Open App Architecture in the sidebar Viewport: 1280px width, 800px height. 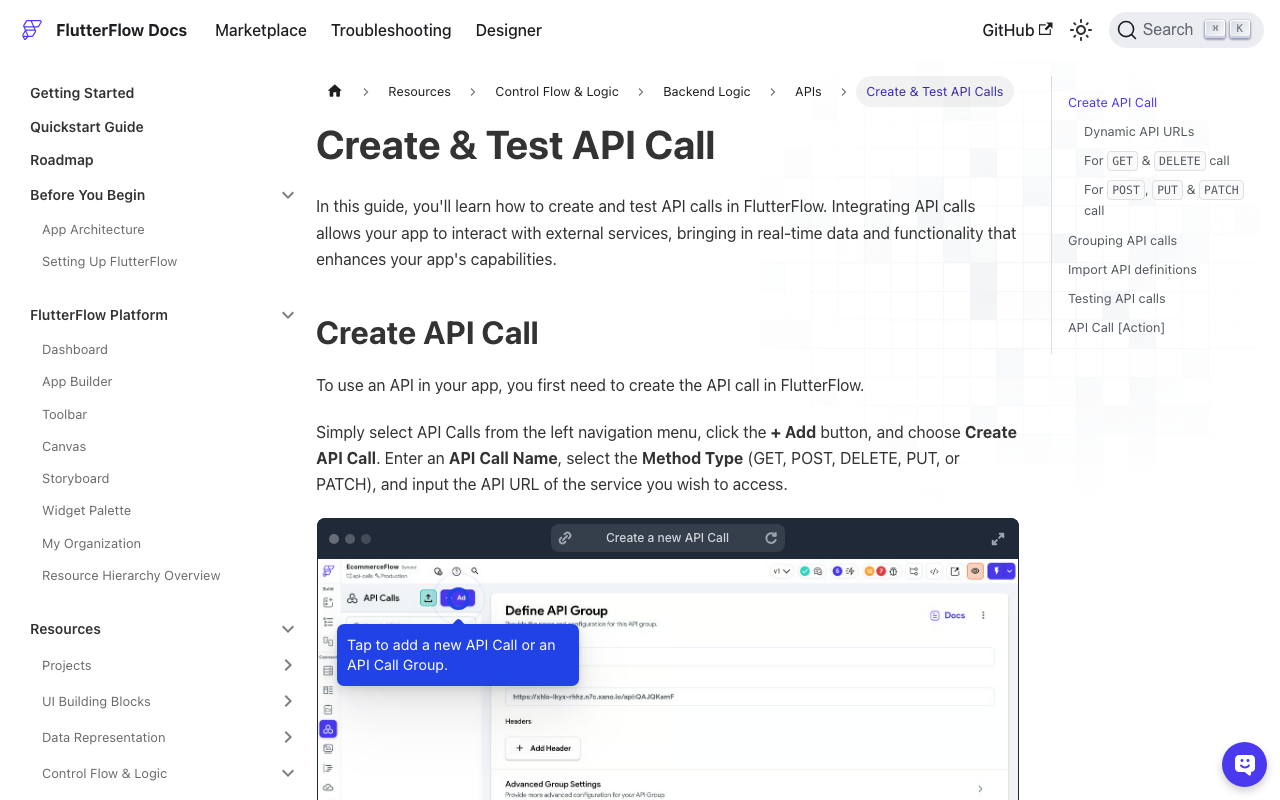tap(93, 229)
